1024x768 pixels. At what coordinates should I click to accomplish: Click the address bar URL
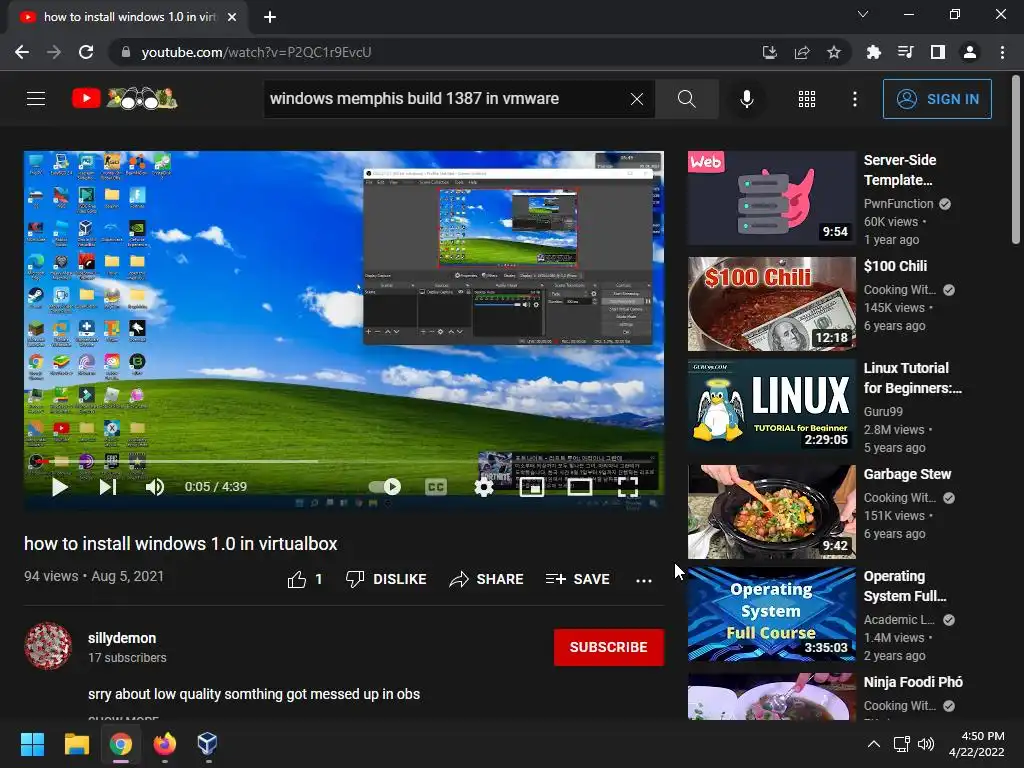coord(256,52)
